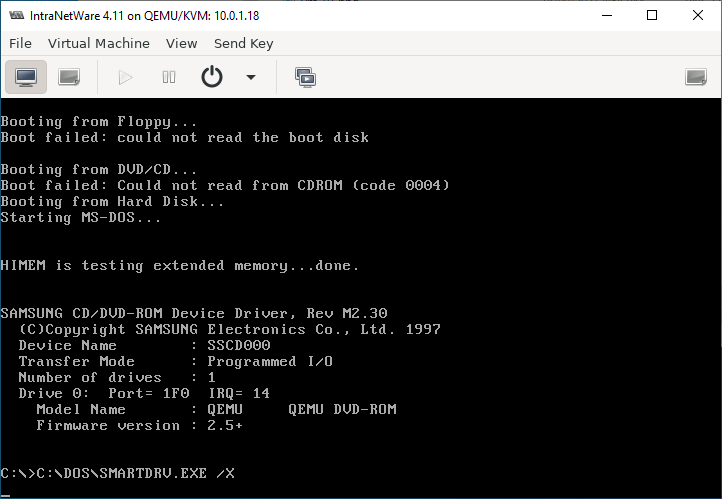Click 'Port= 1F0 IRQ= 14' drive line
722x499 pixels.
pyautogui.click(x=144, y=394)
